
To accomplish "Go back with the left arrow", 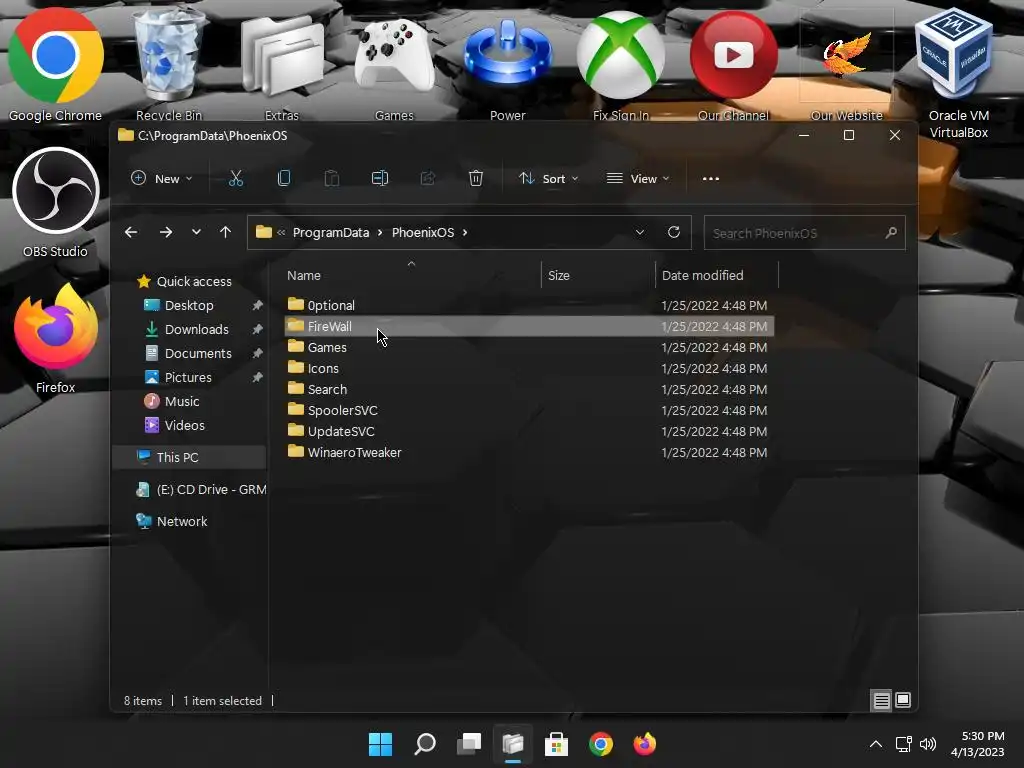I will (x=131, y=232).
